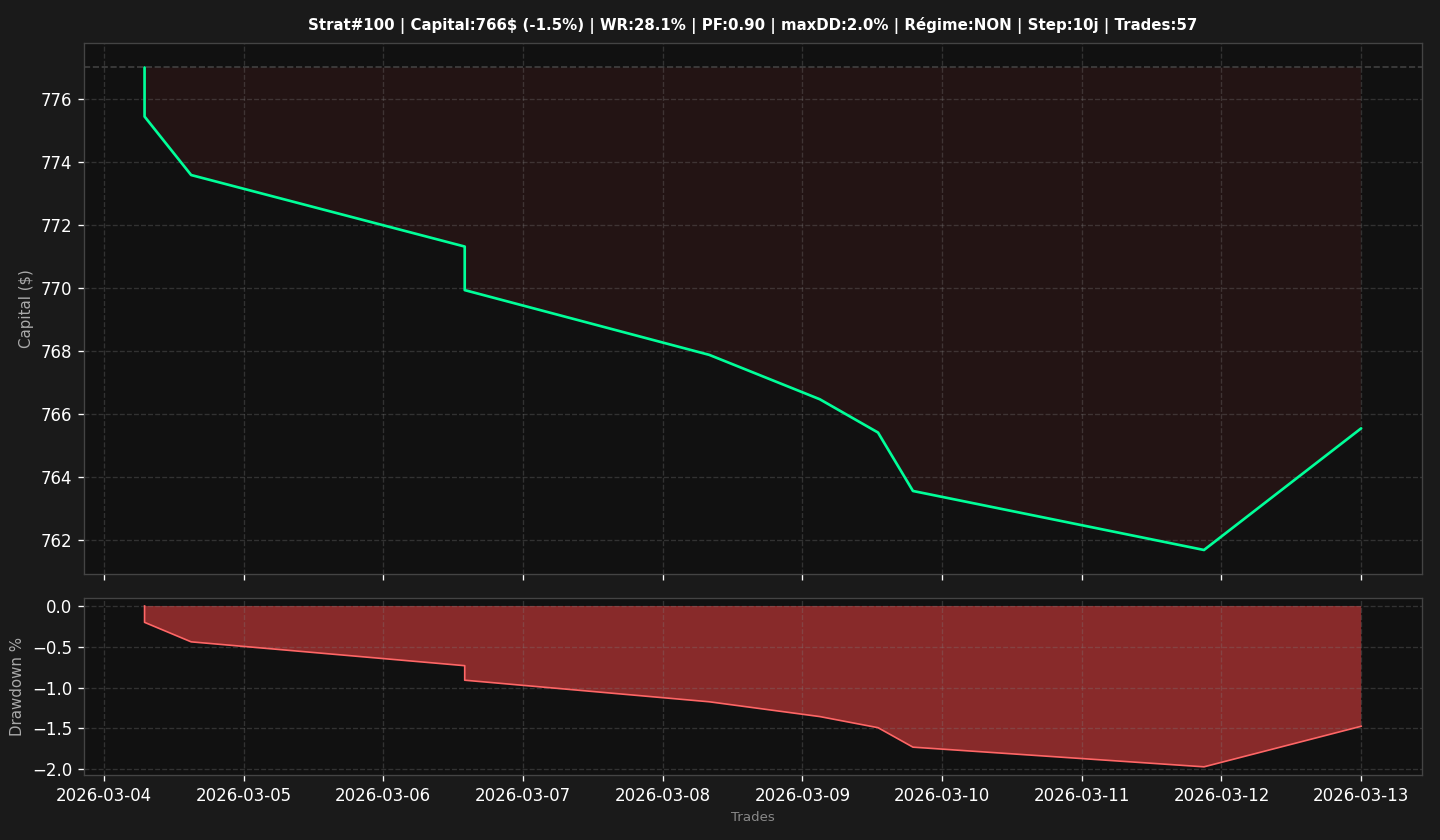Select the 2026-03-13 date label
This screenshot has height=840, width=1440.
pyautogui.click(x=1361, y=795)
